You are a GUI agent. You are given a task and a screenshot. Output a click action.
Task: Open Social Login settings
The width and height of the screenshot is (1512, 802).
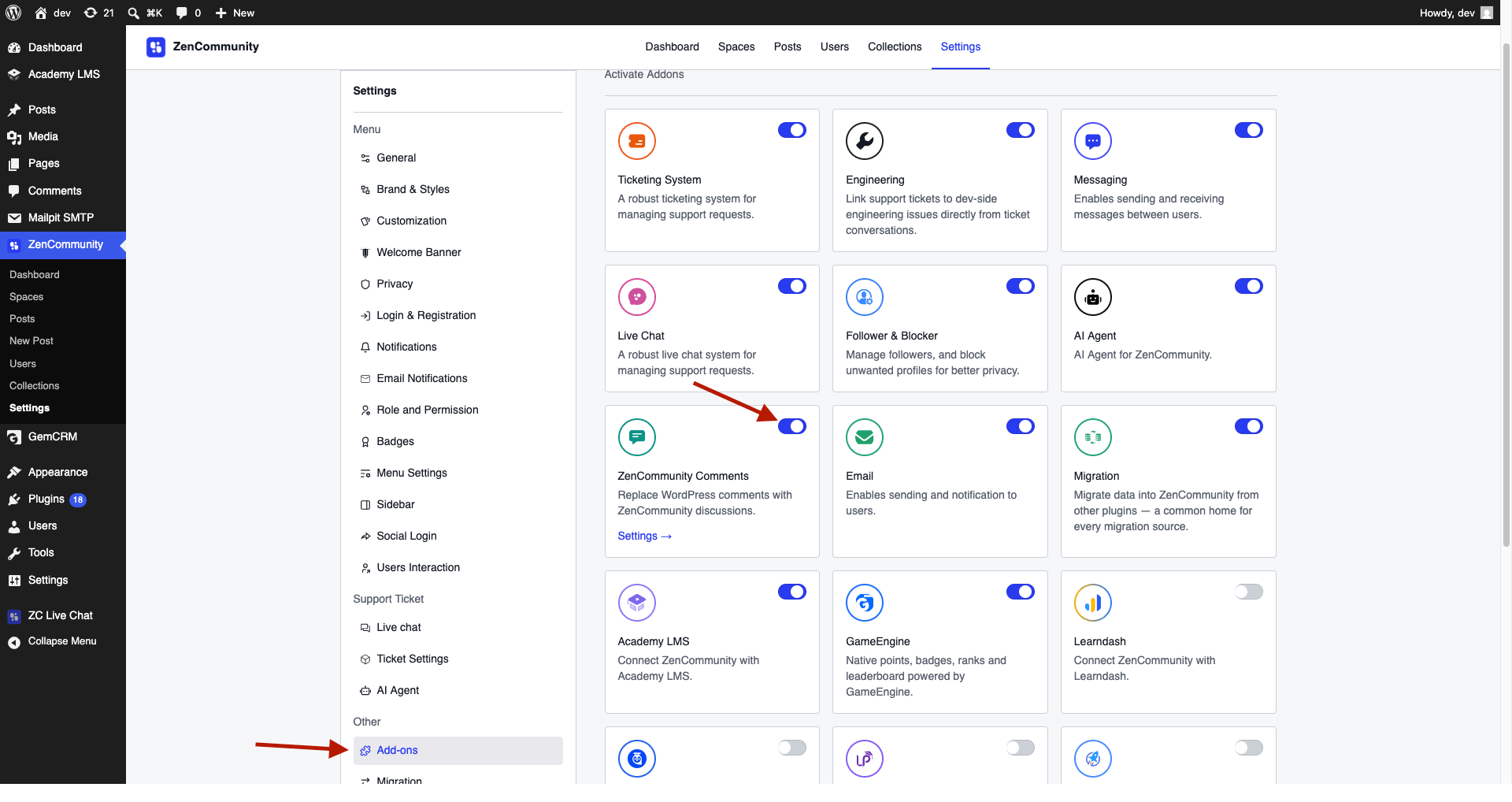point(458,536)
